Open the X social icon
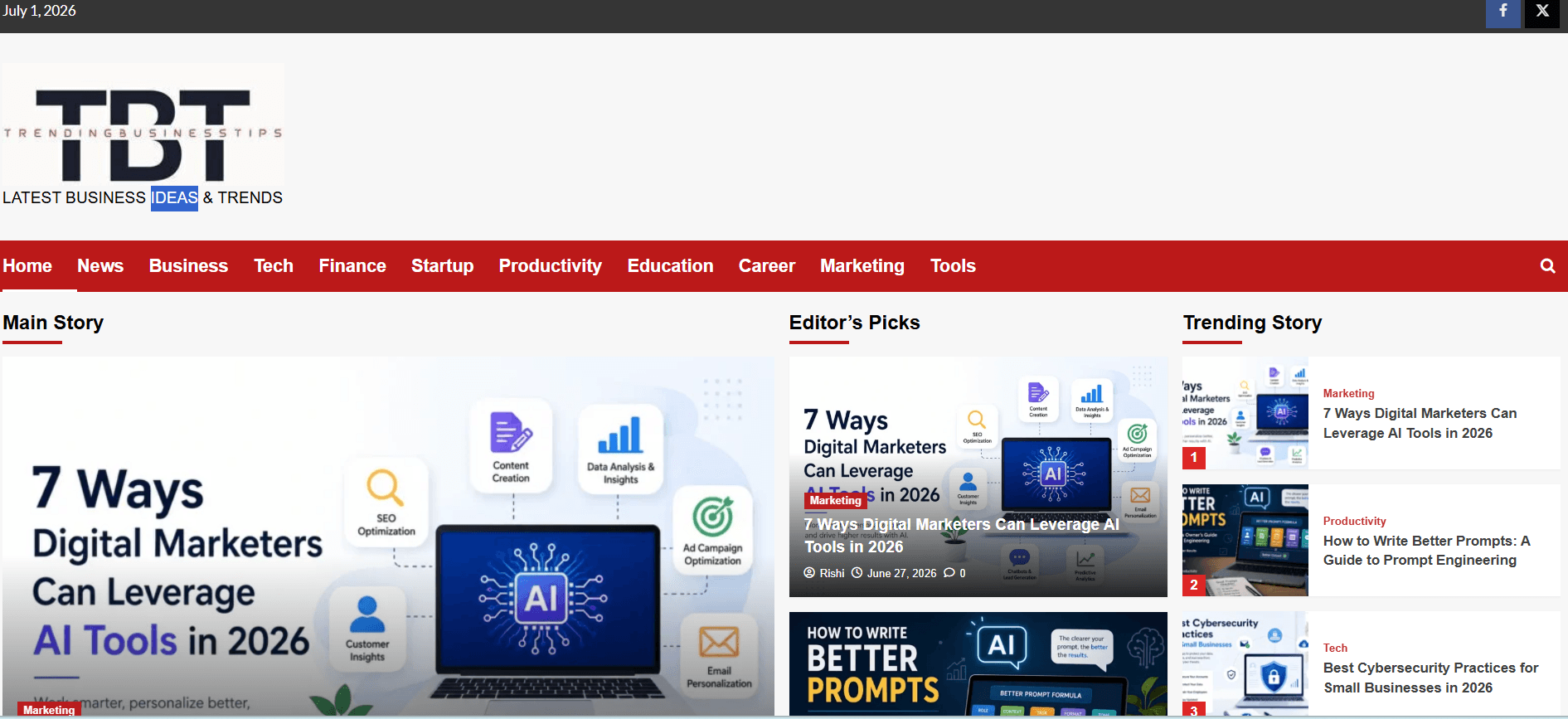1568x719 pixels. [1542, 12]
